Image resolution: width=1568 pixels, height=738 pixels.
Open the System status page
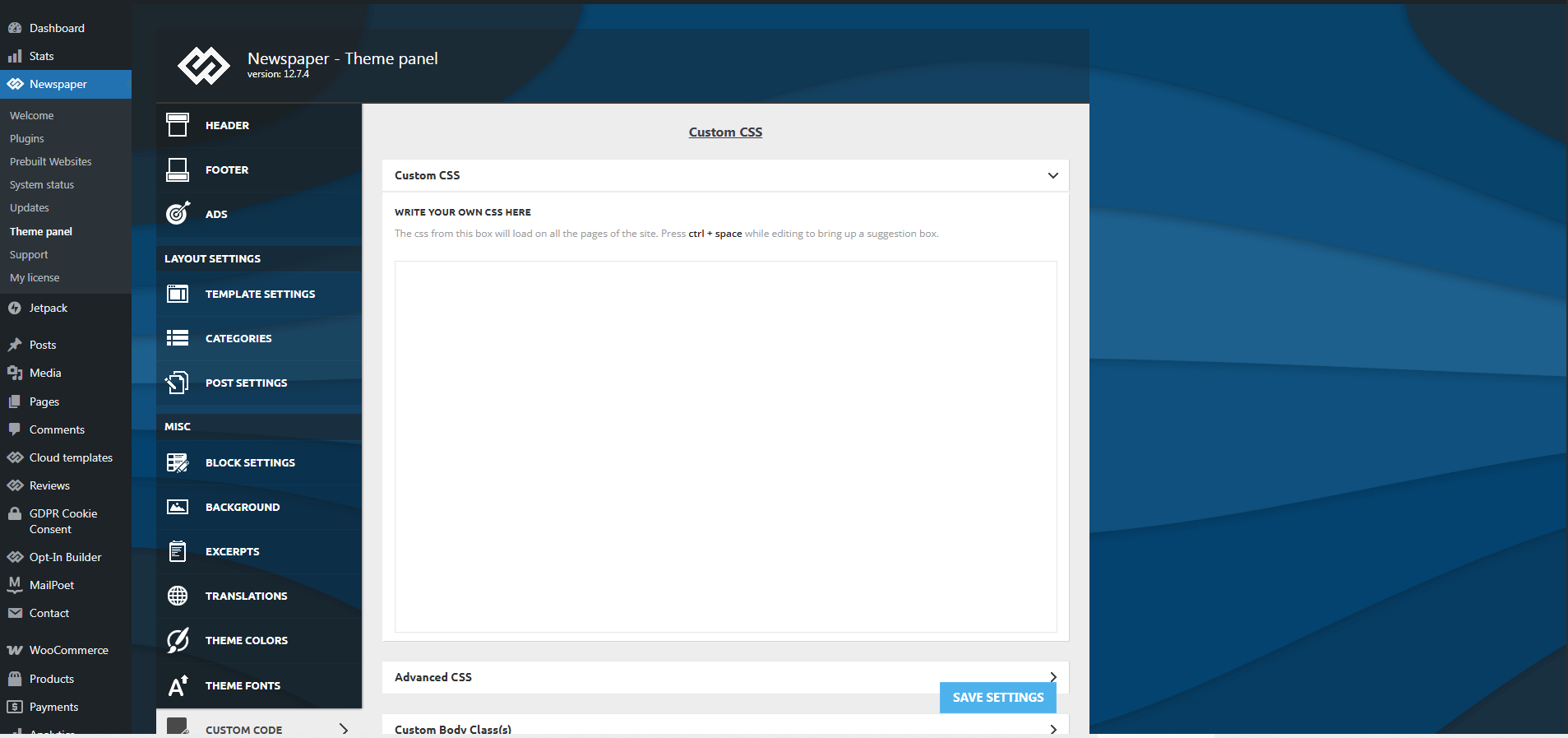(x=42, y=185)
